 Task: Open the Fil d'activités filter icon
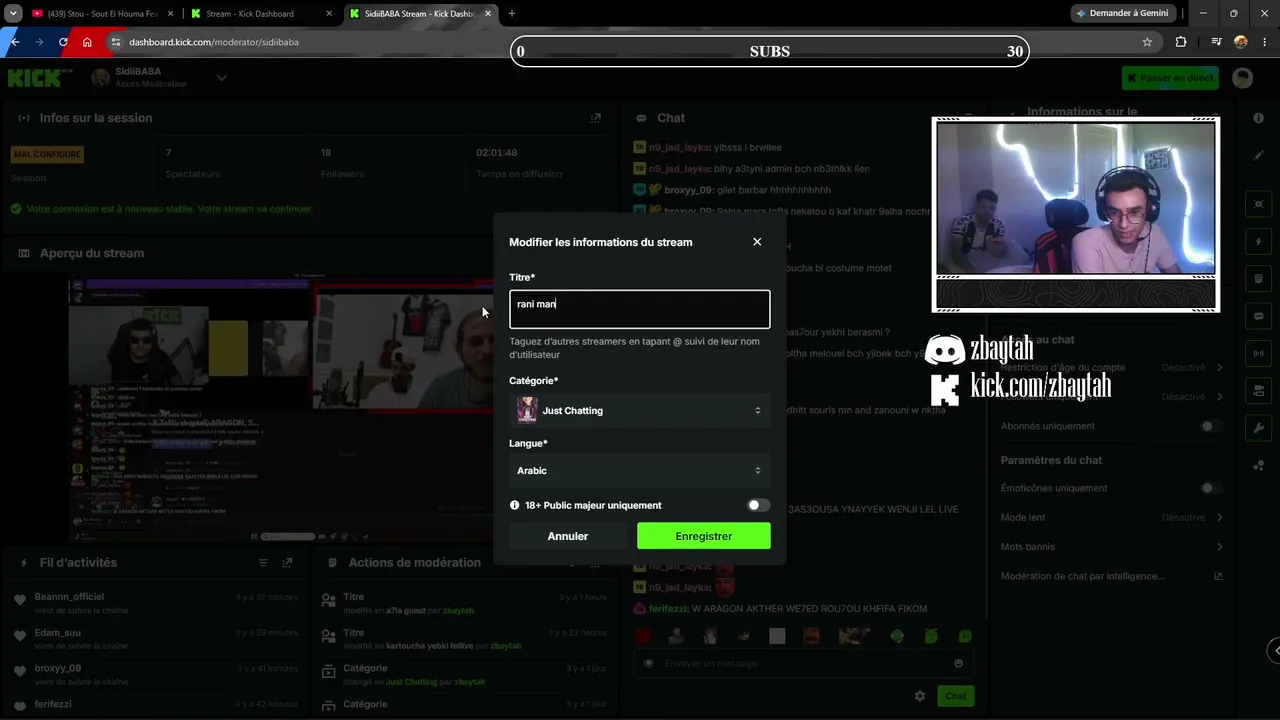coord(264,563)
